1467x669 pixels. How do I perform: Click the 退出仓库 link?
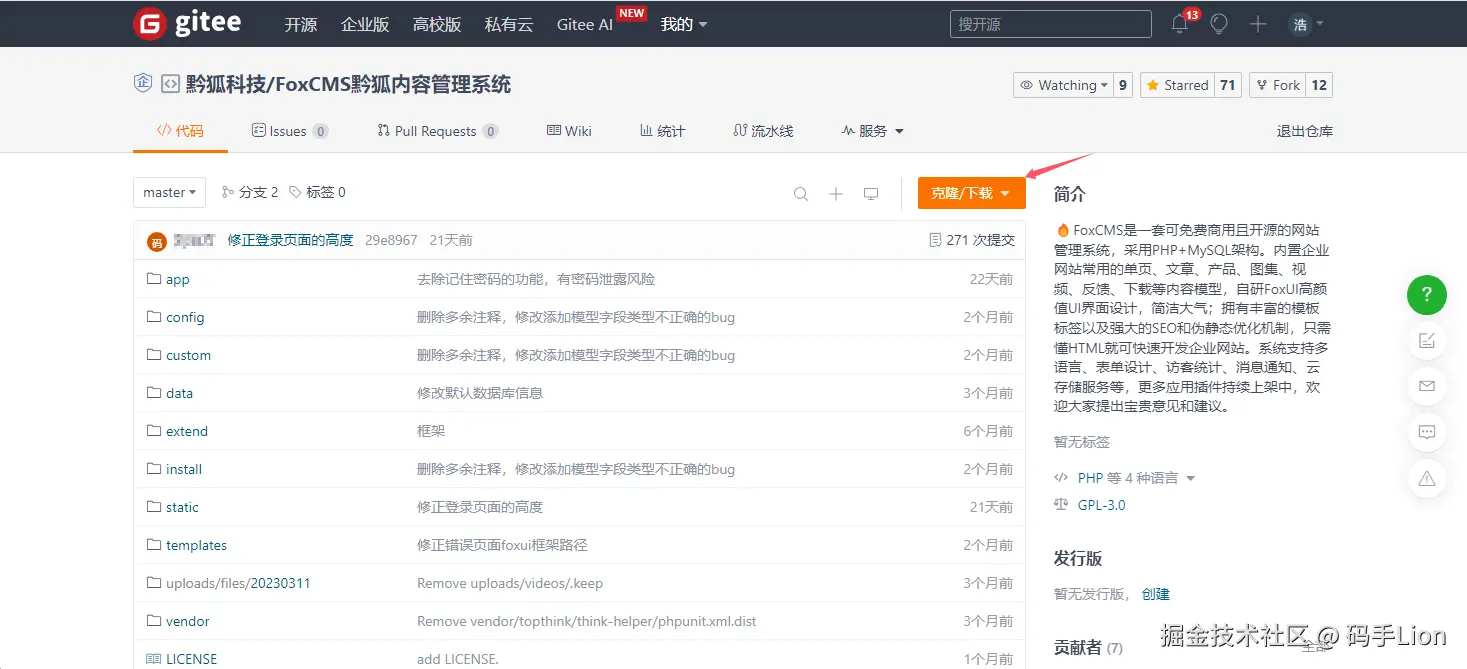(x=1304, y=131)
